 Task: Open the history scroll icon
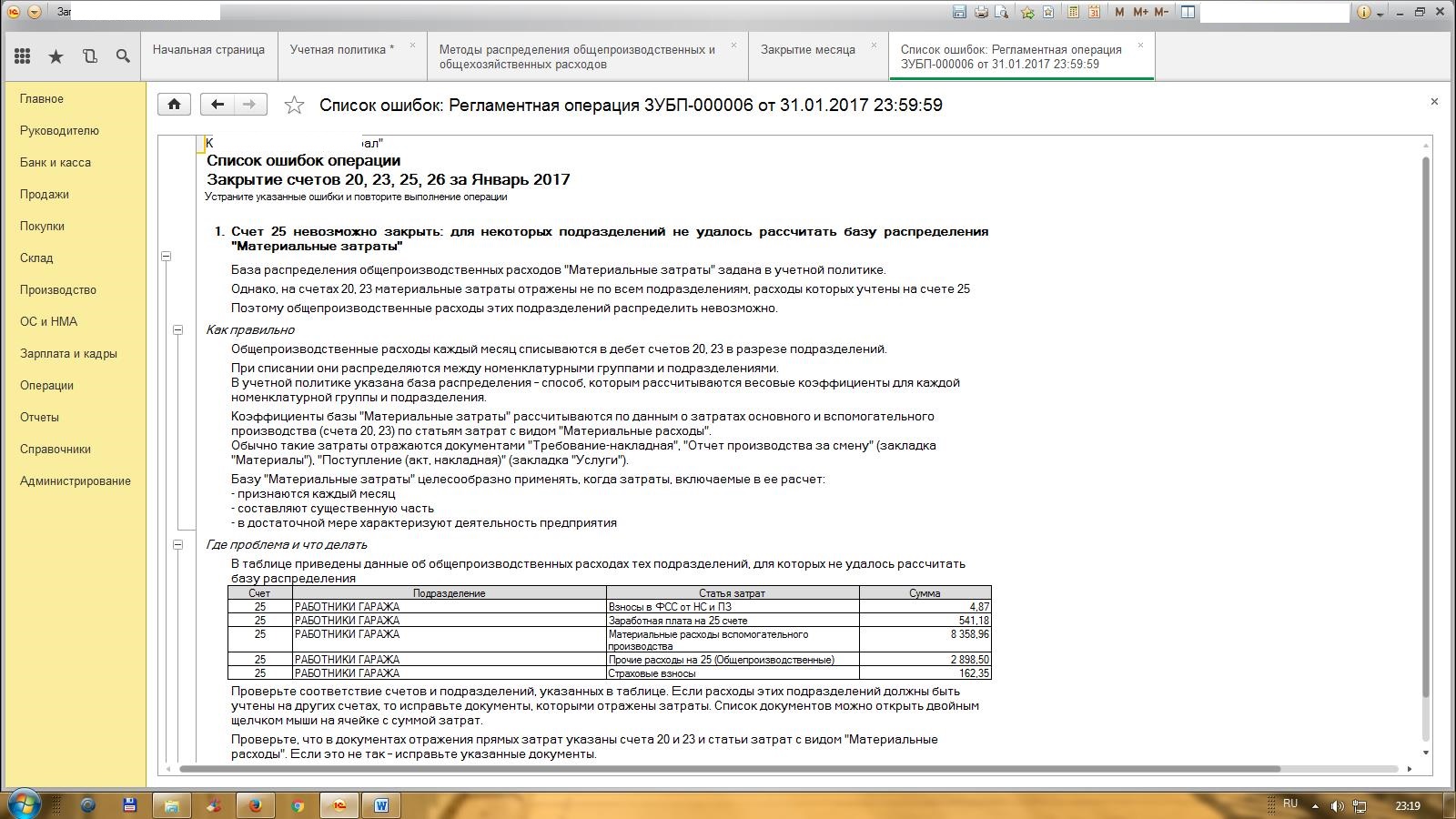tap(89, 56)
